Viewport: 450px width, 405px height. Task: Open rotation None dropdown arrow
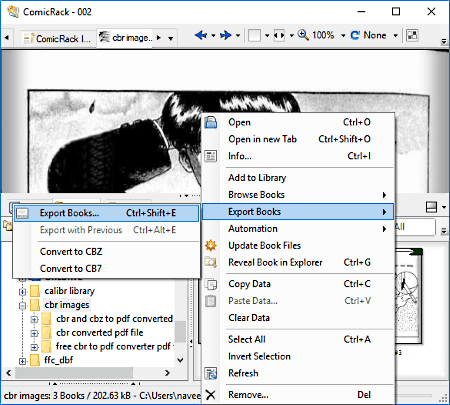pos(396,35)
